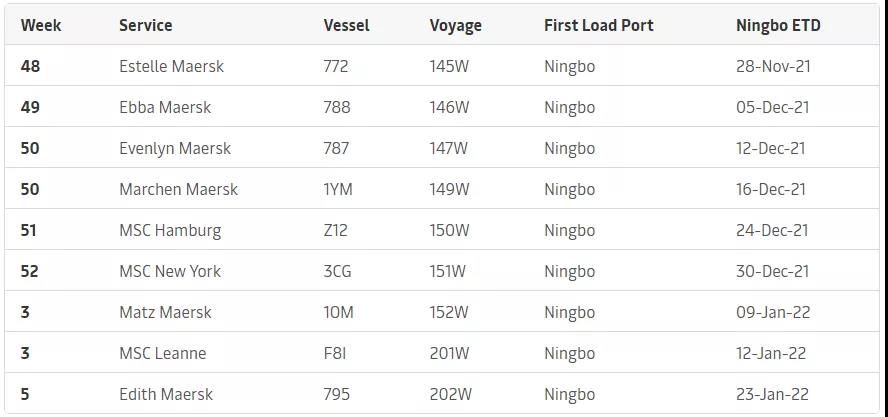Click Marchen Maersk in the Service column

pyautogui.click(x=178, y=189)
